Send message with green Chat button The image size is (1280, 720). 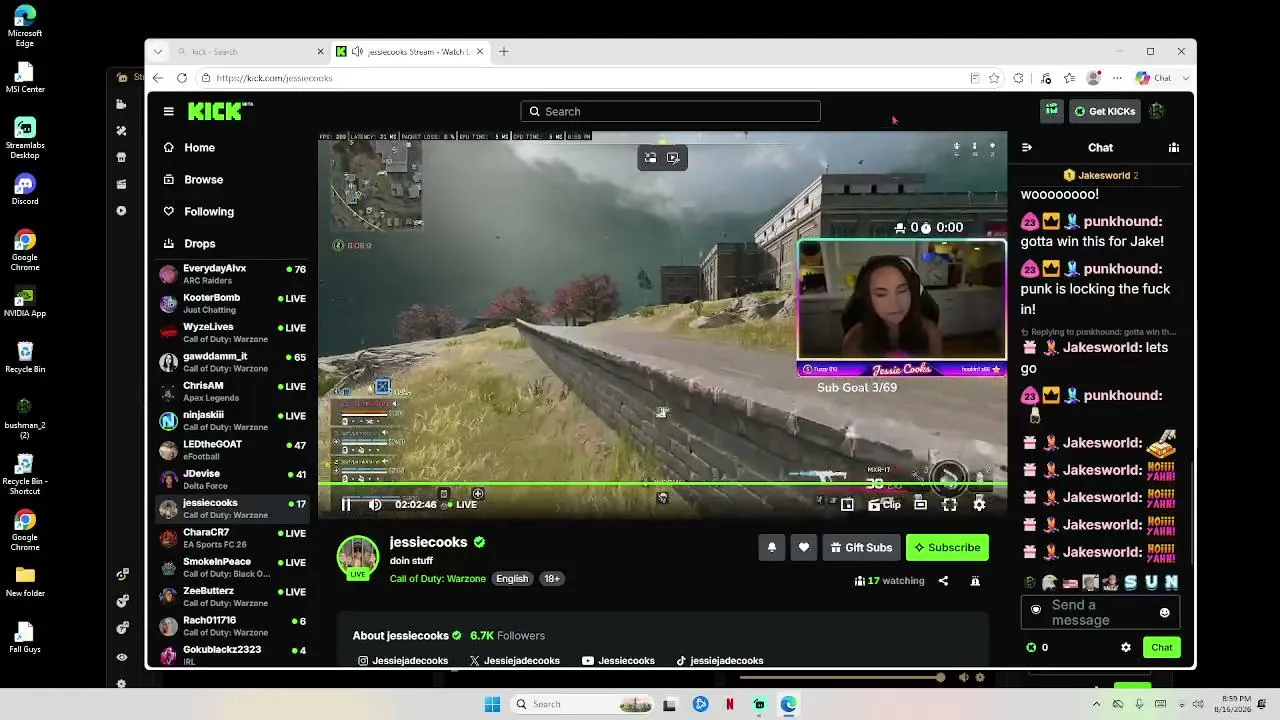(1162, 648)
